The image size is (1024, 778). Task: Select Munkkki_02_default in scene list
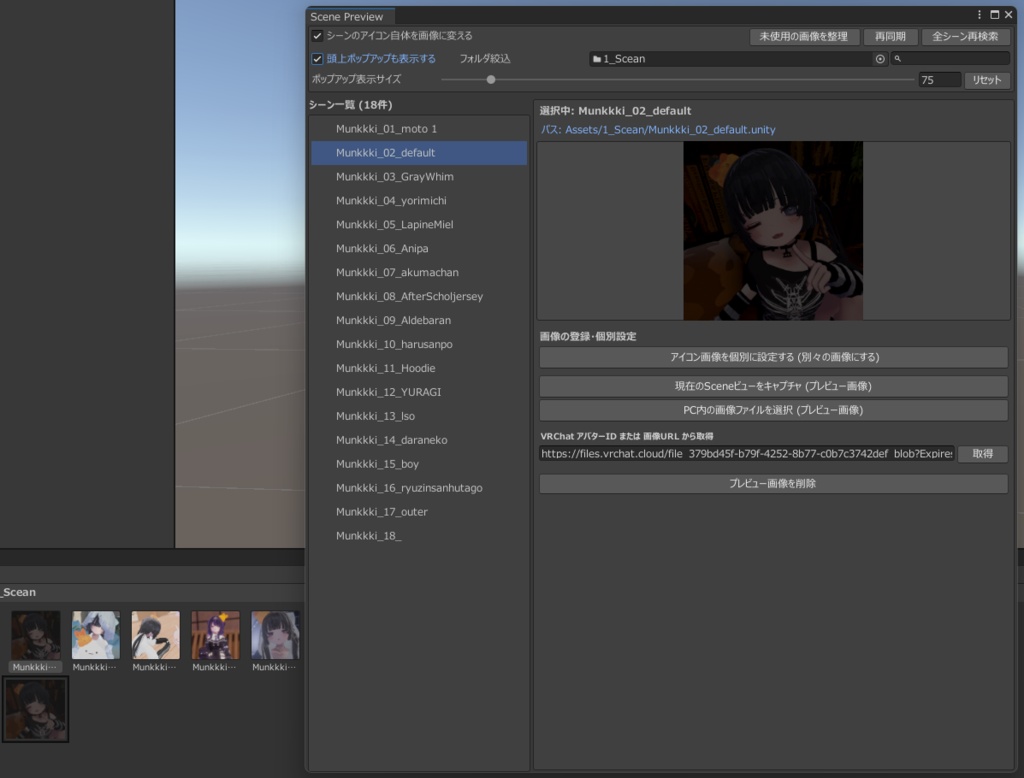click(x=419, y=153)
